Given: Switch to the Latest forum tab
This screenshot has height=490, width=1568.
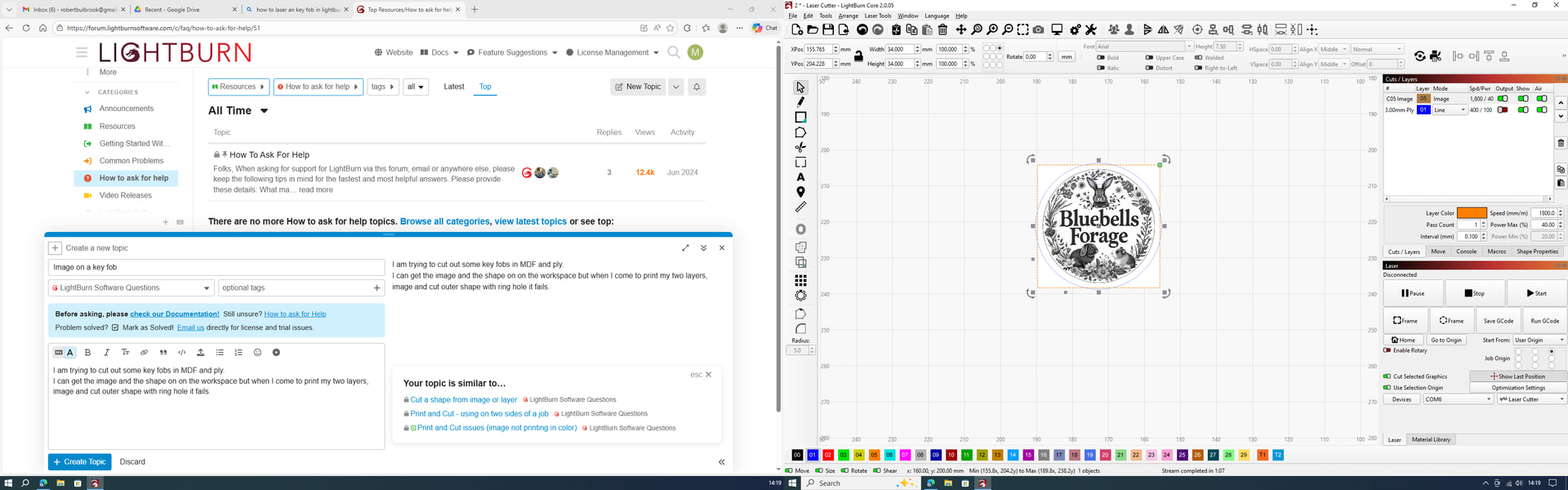Looking at the screenshot, I should tap(454, 87).
